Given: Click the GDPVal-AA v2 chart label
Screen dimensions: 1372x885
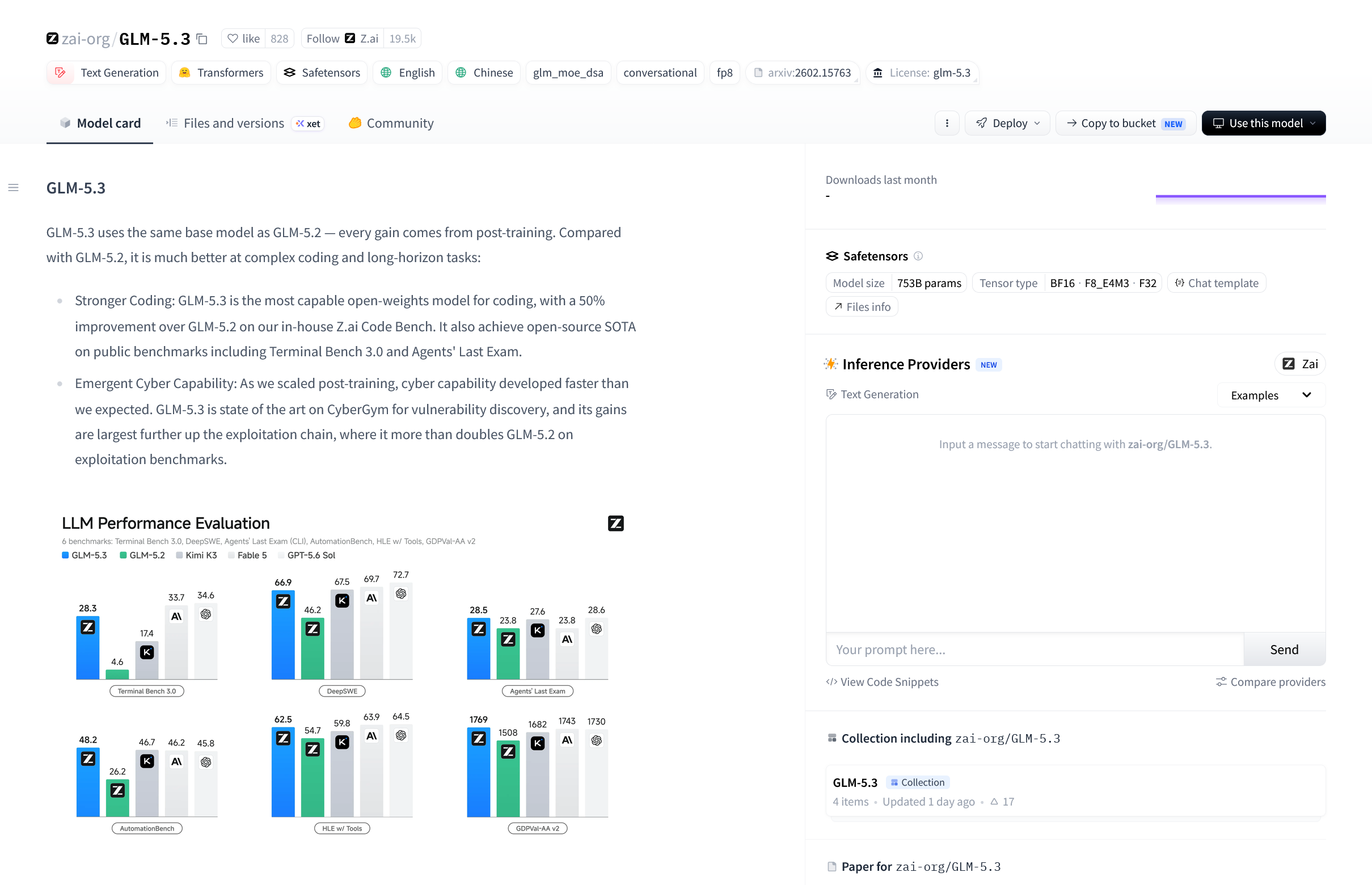Looking at the screenshot, I should (537, 828).
